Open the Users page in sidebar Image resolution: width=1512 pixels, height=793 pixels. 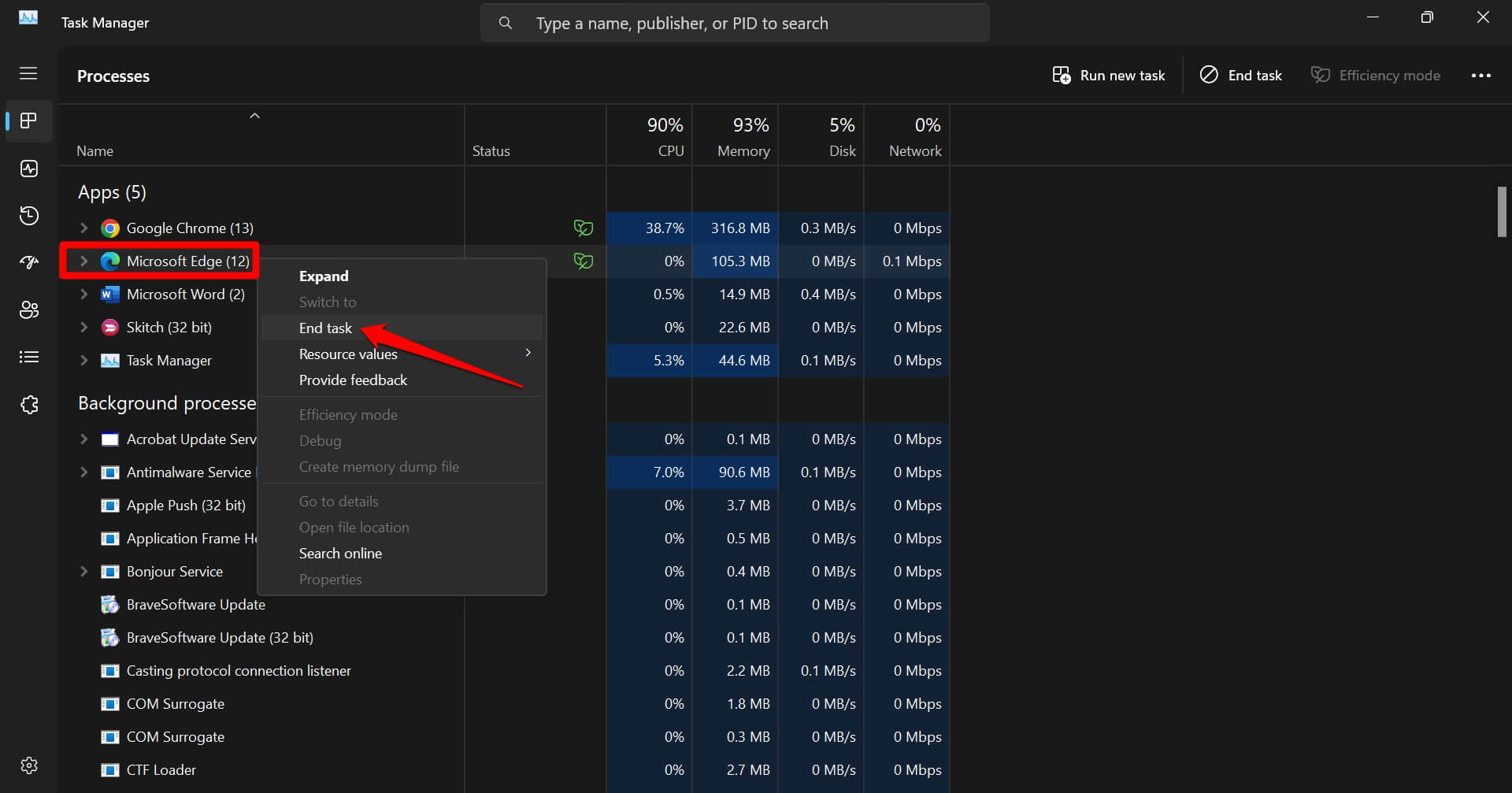29,310
